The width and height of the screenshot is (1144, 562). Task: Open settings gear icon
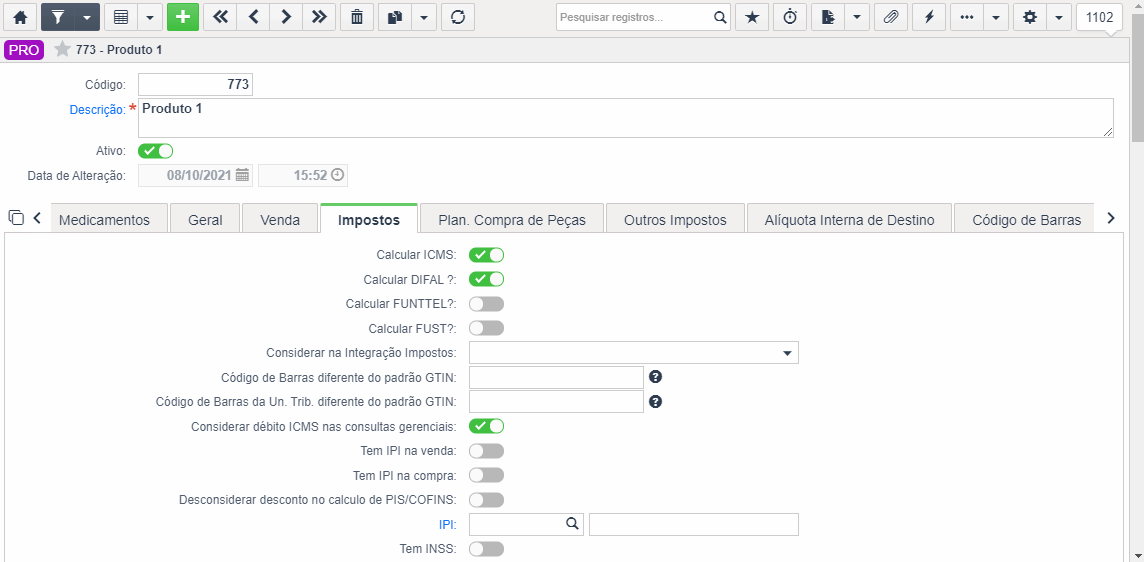[x=1029, y=17]
